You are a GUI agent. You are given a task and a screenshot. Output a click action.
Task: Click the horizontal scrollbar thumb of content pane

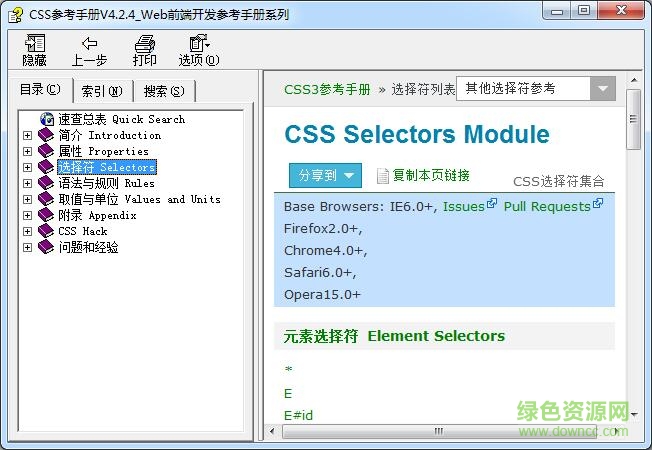tap(440, 431)
